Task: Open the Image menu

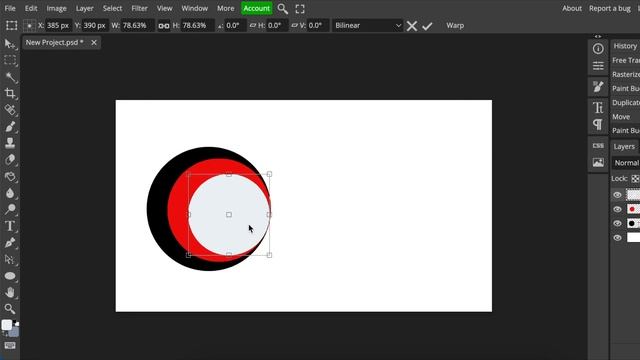Action: tap(56, 8)
